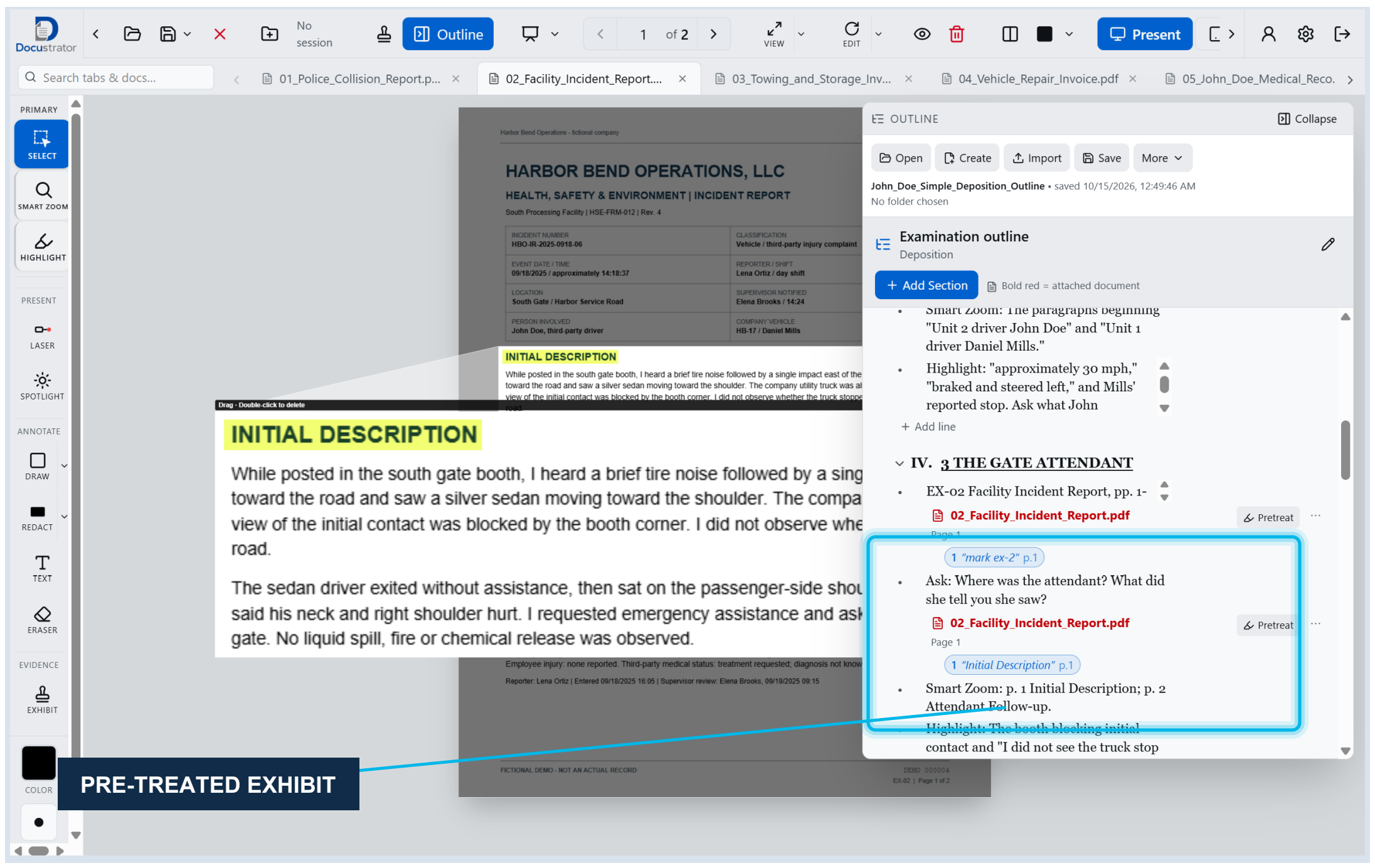
Task: Click the red trash delete icon
Action: coord(956,34)
